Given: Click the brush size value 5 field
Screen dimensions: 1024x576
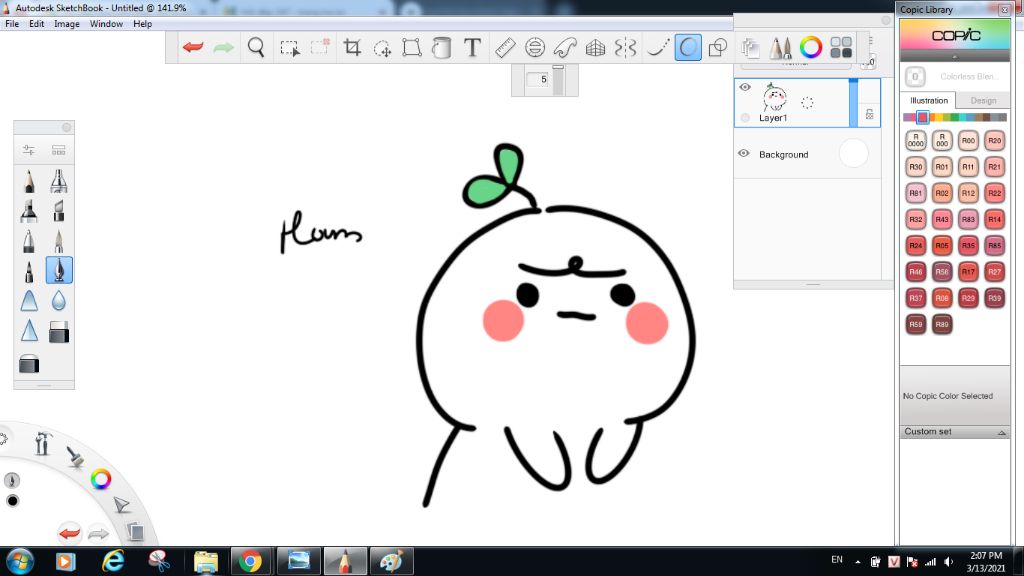Looking at the screenshot, I should [539, 80].
